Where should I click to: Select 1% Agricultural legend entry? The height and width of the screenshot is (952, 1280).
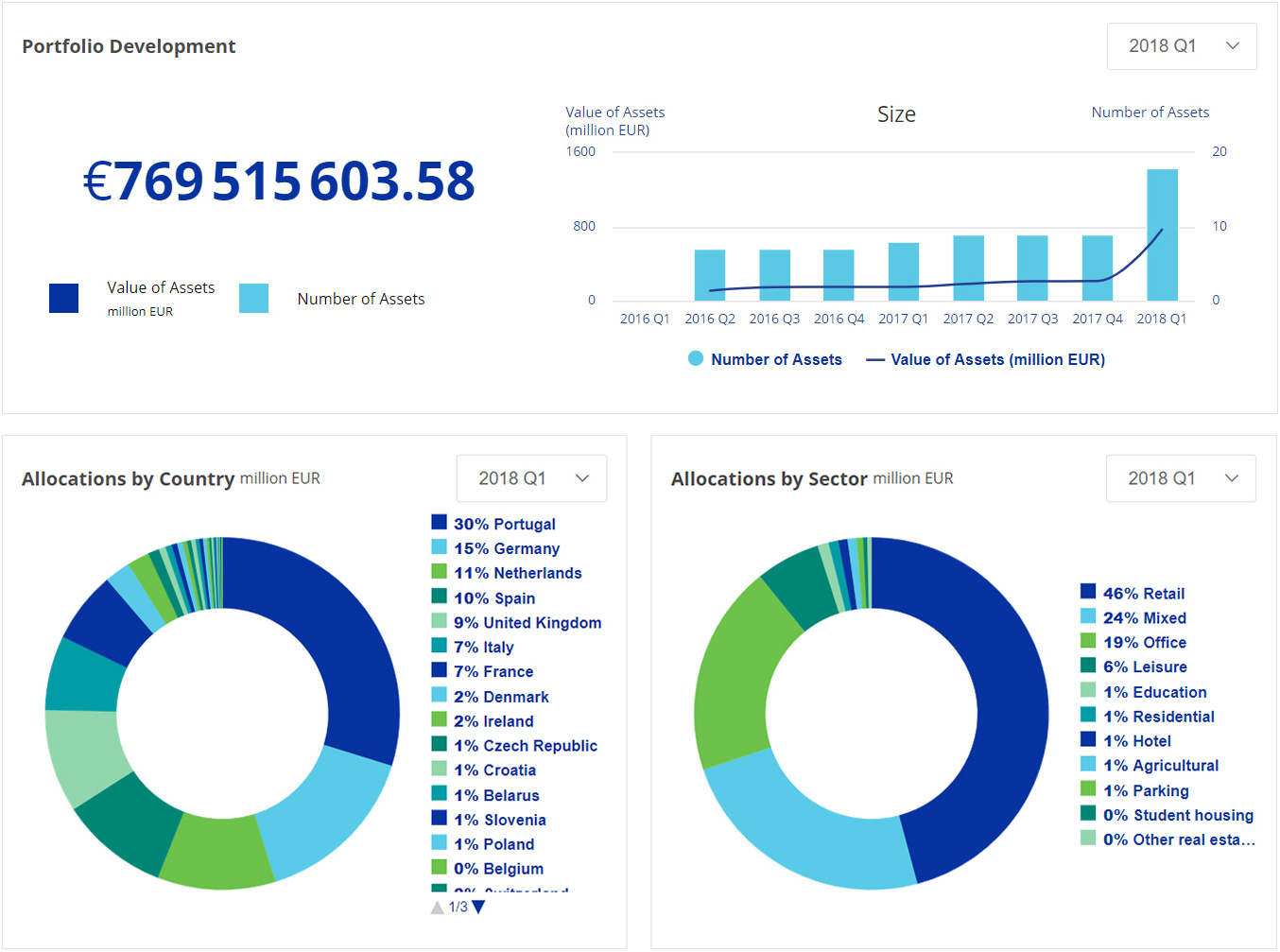point(1150,766)
